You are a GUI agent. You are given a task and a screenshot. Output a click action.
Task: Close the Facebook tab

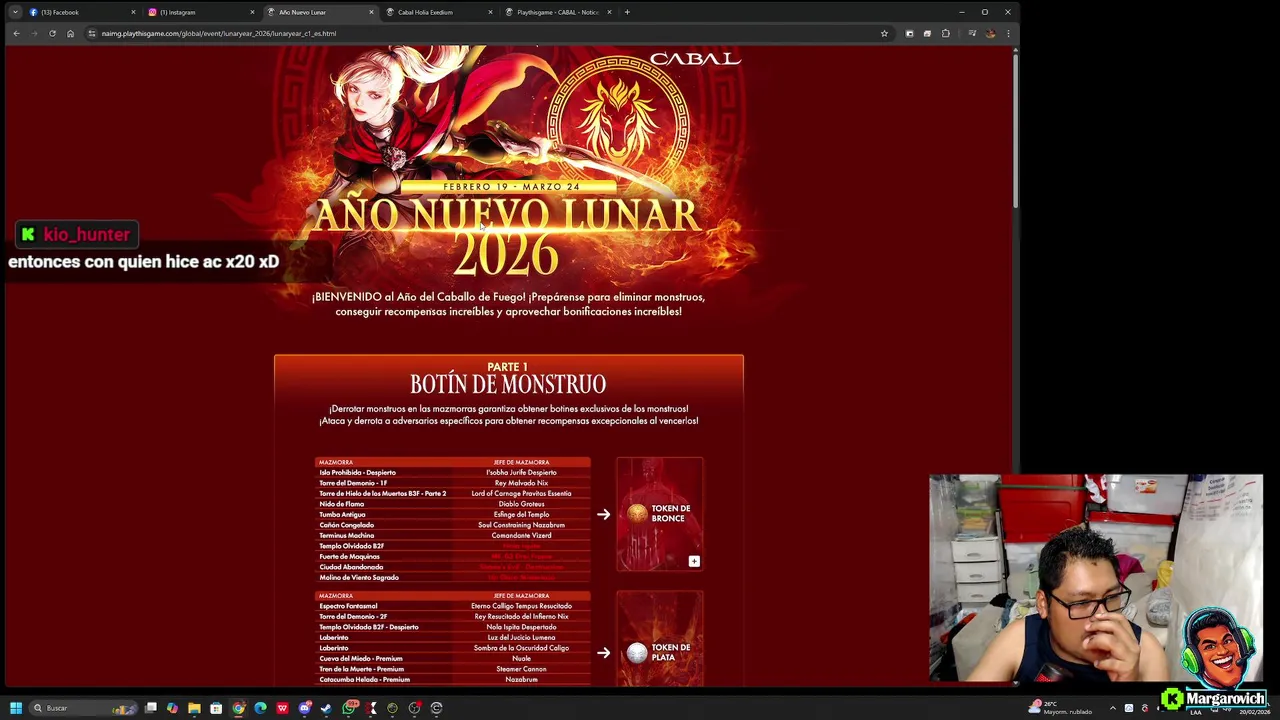coord(133,12)
